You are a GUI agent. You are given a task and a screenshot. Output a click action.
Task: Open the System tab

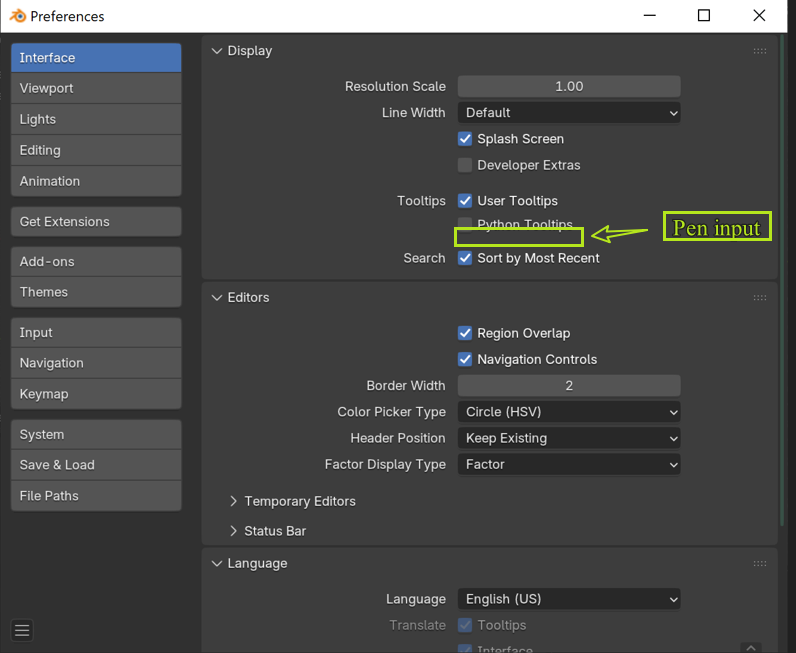96,435
